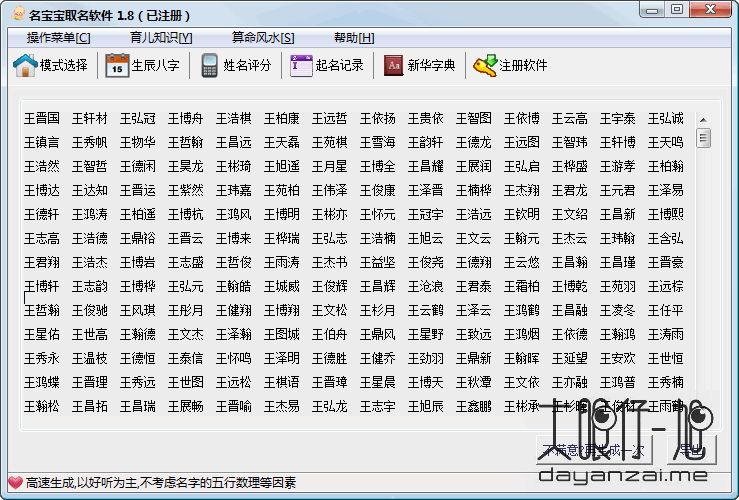Select the name 王旭辰
Screen dimensions: 739x500
(426, 406)
